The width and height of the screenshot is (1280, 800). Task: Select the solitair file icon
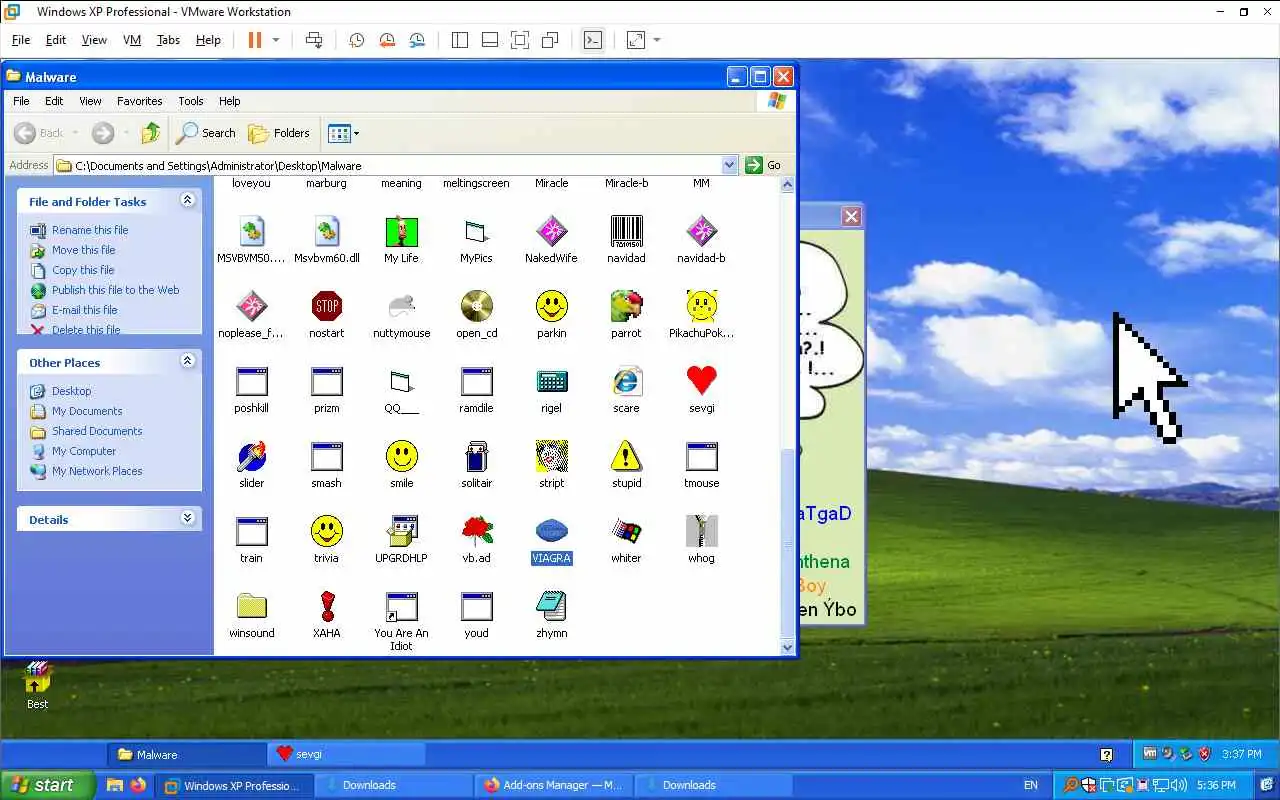click(476, 456)
